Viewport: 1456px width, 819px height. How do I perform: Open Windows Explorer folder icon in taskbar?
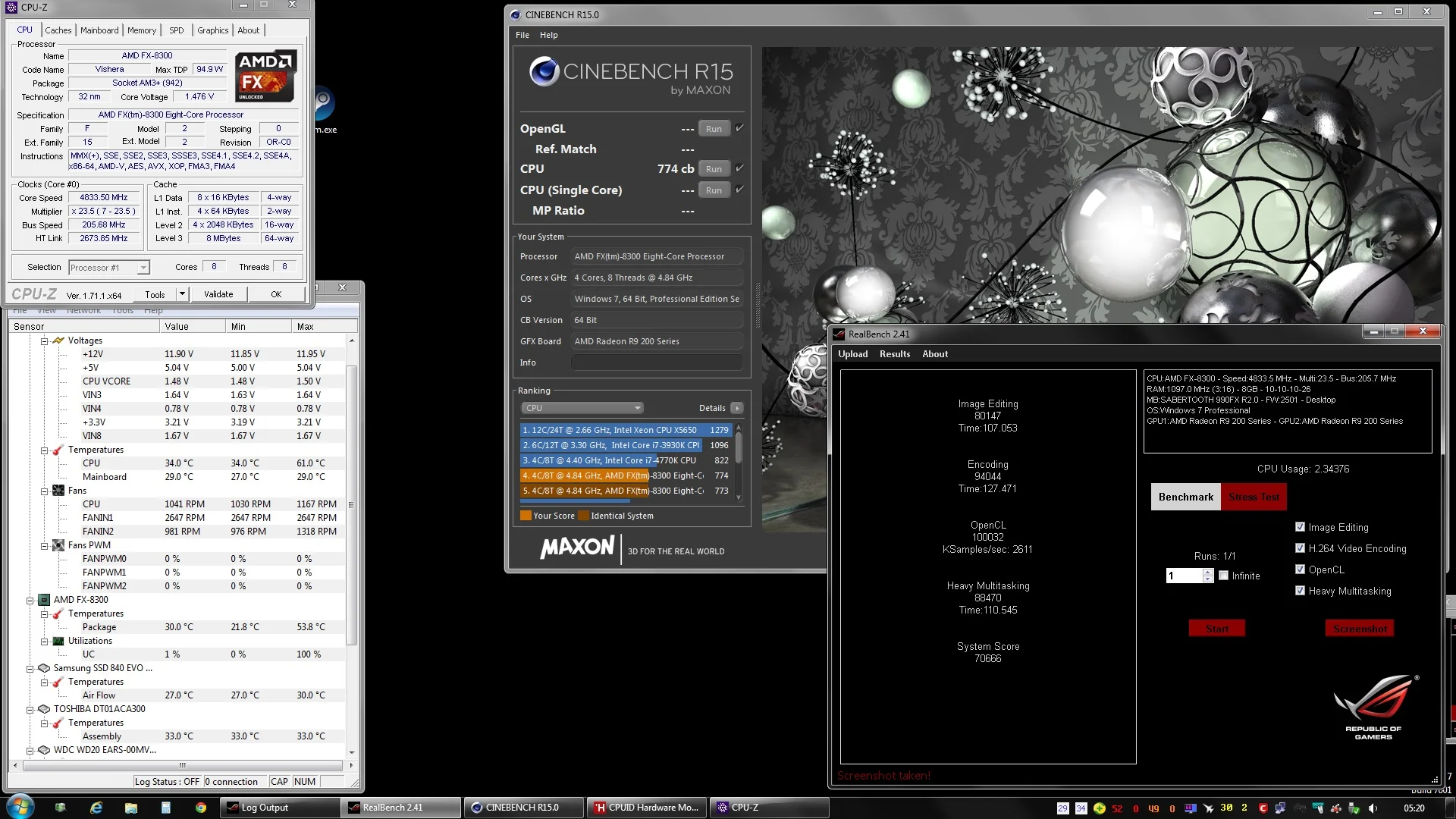(x=131, y=808)
